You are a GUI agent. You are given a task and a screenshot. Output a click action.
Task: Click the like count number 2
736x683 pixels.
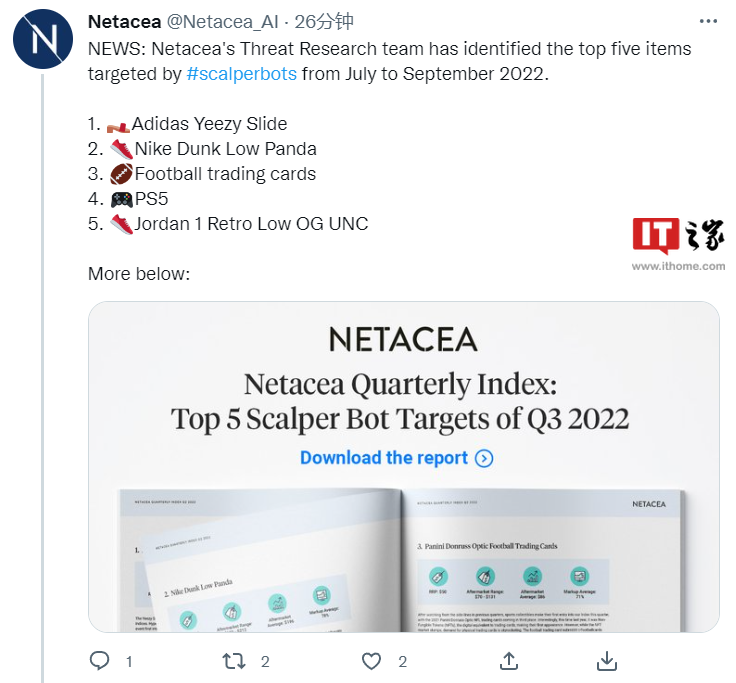click(x=402, y=662)
